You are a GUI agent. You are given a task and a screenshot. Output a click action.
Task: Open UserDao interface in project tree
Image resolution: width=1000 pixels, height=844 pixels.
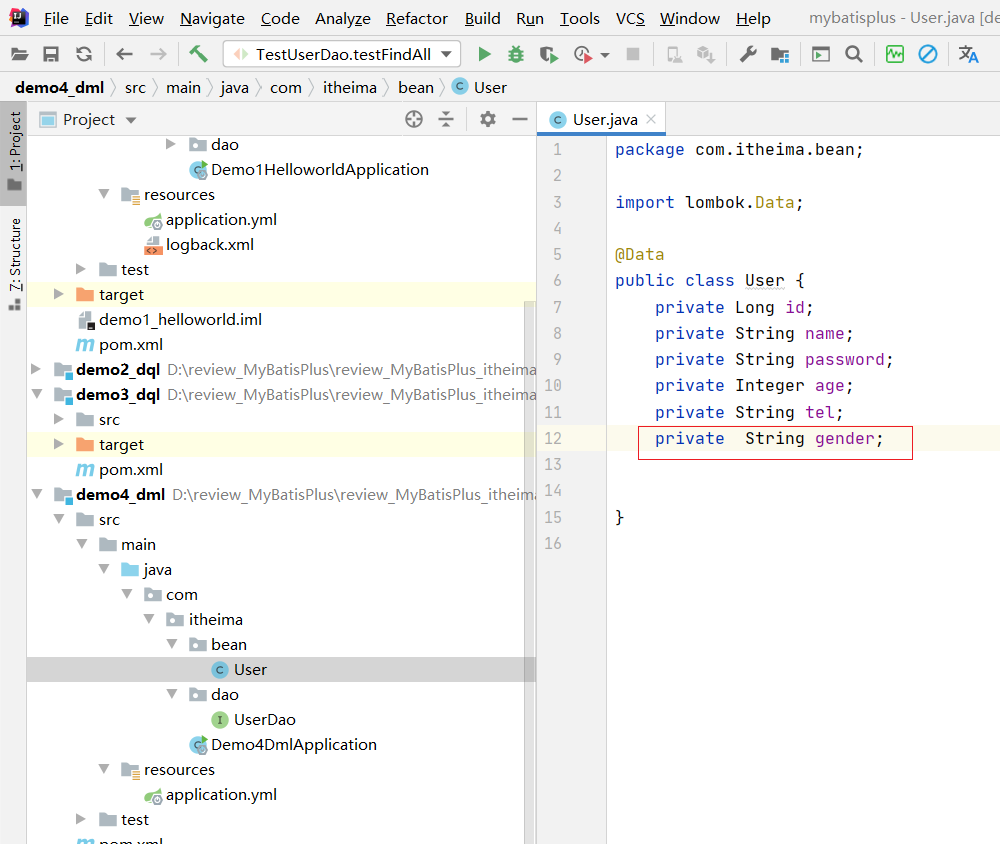click(x=264, y=719)
